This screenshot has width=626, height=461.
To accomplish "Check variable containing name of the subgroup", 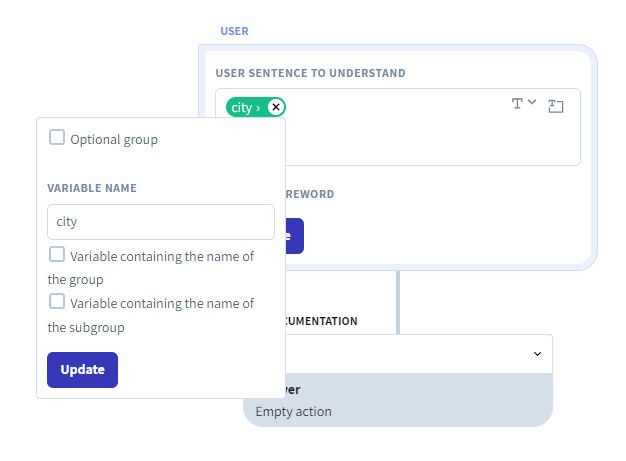I will 58,302.
